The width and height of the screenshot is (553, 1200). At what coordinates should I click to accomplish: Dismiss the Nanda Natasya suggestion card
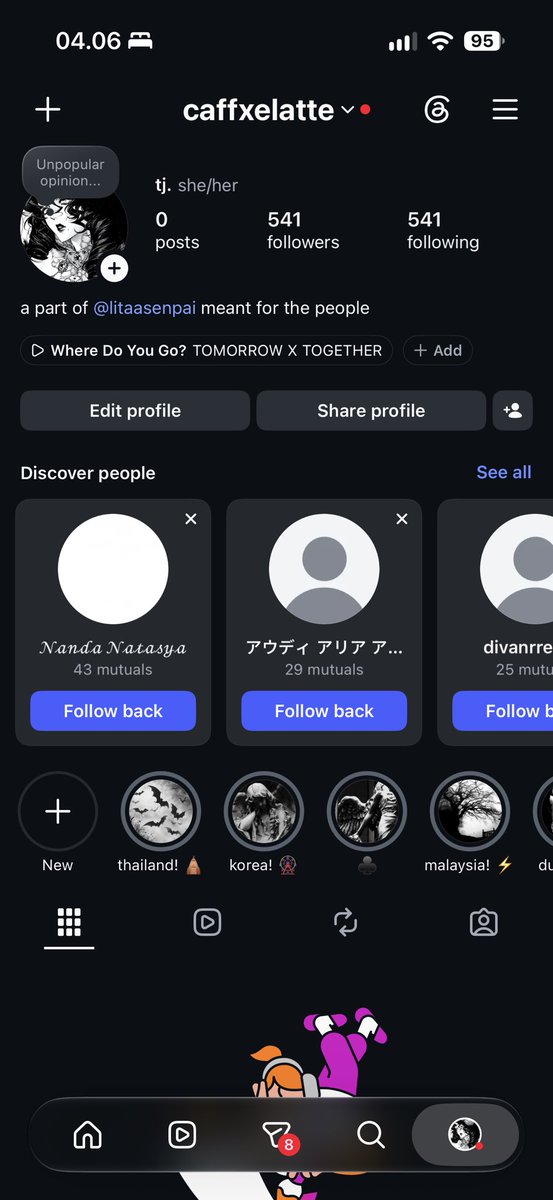[x=191, y=519]
